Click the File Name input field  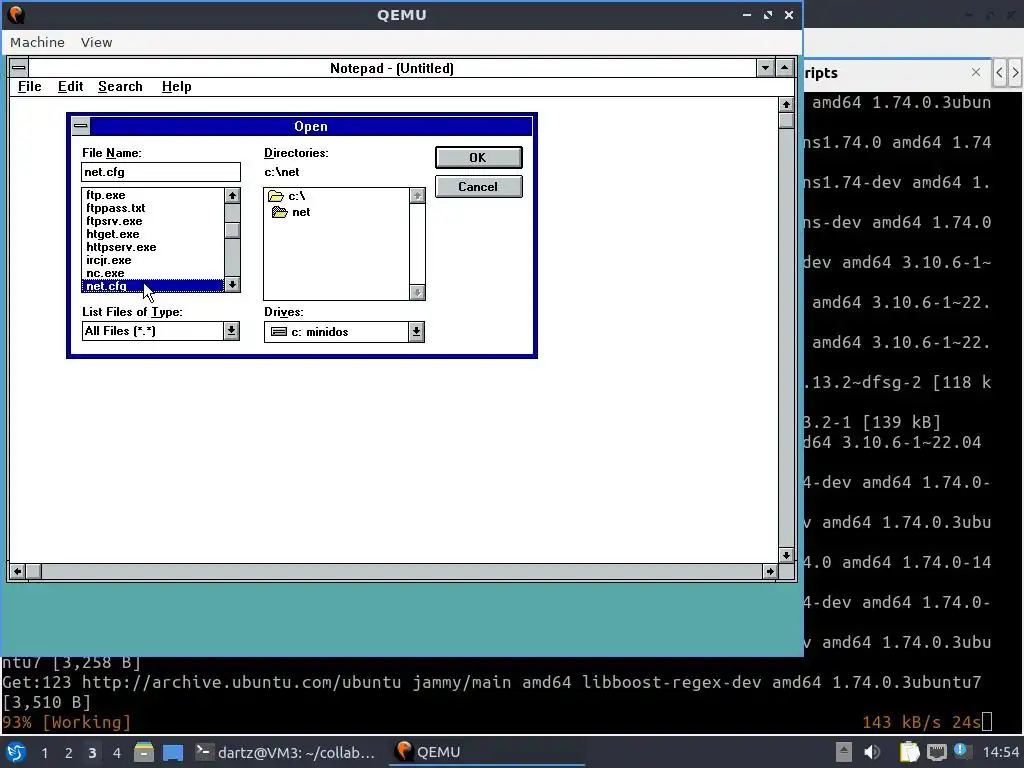(x=161, y=172)
